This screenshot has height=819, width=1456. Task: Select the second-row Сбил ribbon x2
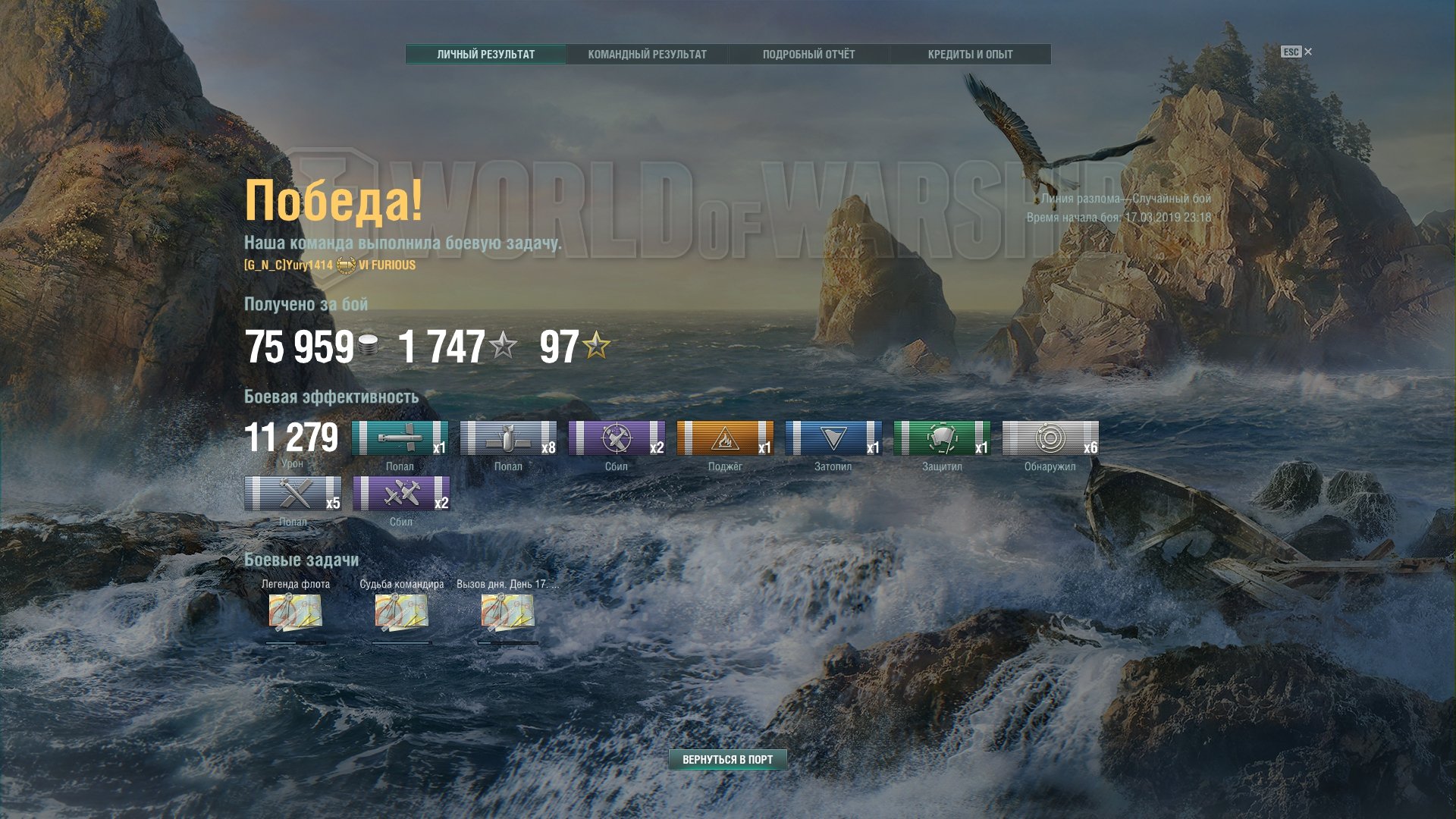tap(401, 494)
